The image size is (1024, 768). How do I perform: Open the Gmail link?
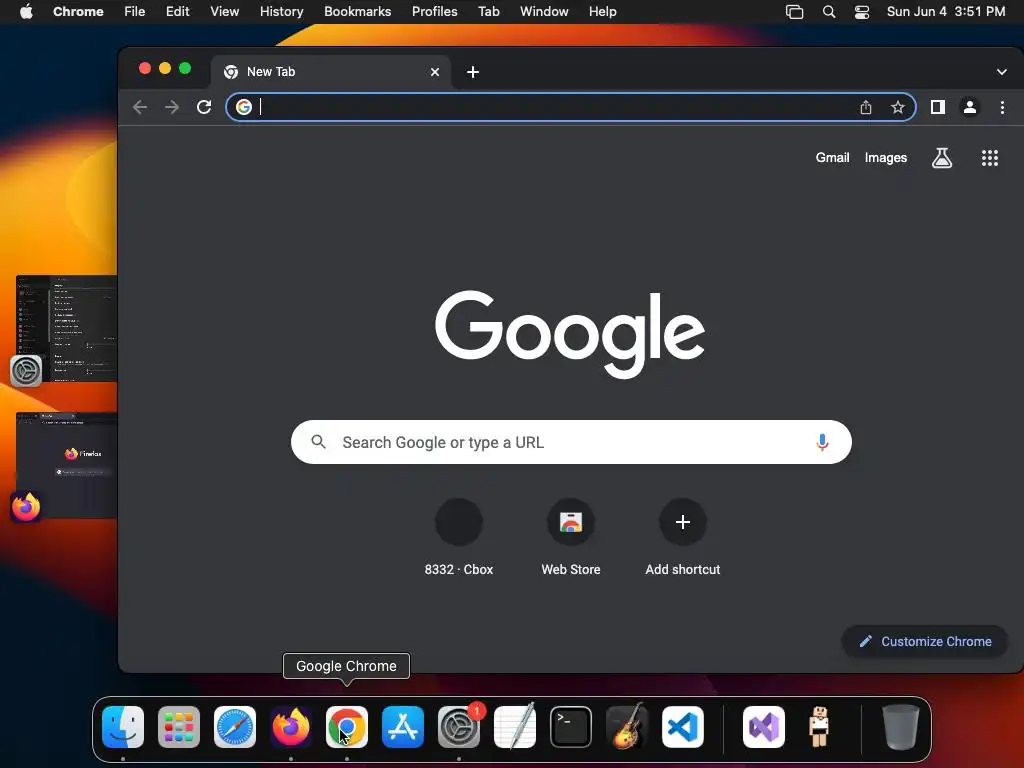832,157
